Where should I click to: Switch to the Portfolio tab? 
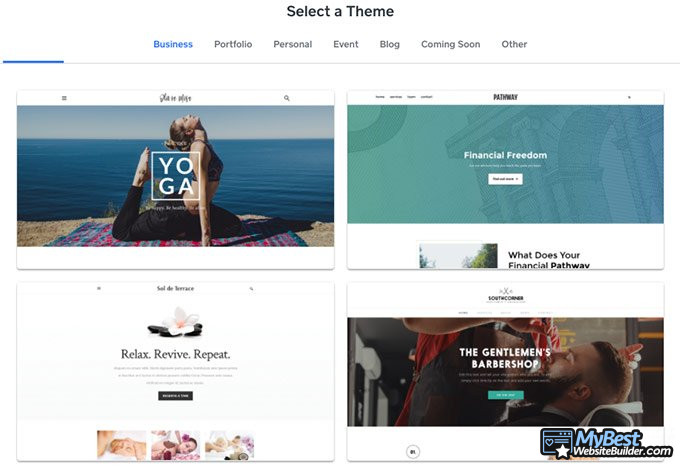233,44
